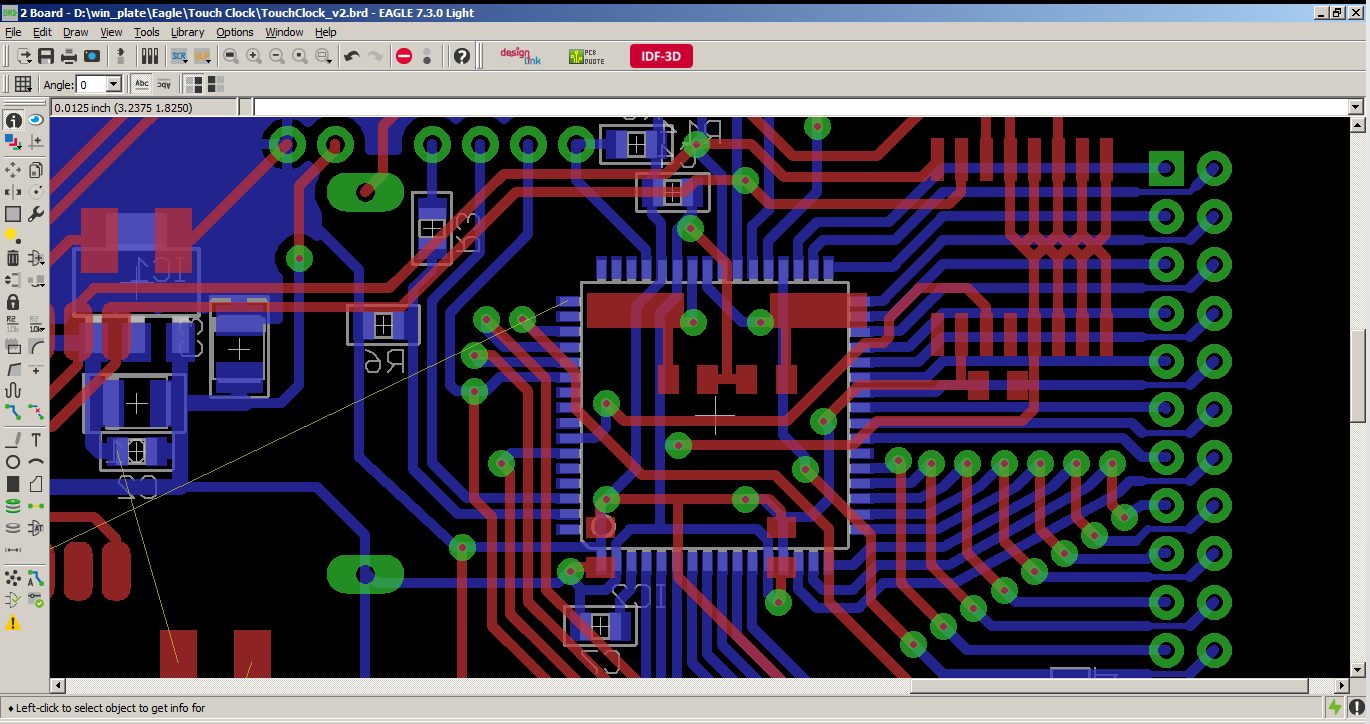Click the Zoom in magnifier
1370x724 pixels.
[x=254, y=56]
